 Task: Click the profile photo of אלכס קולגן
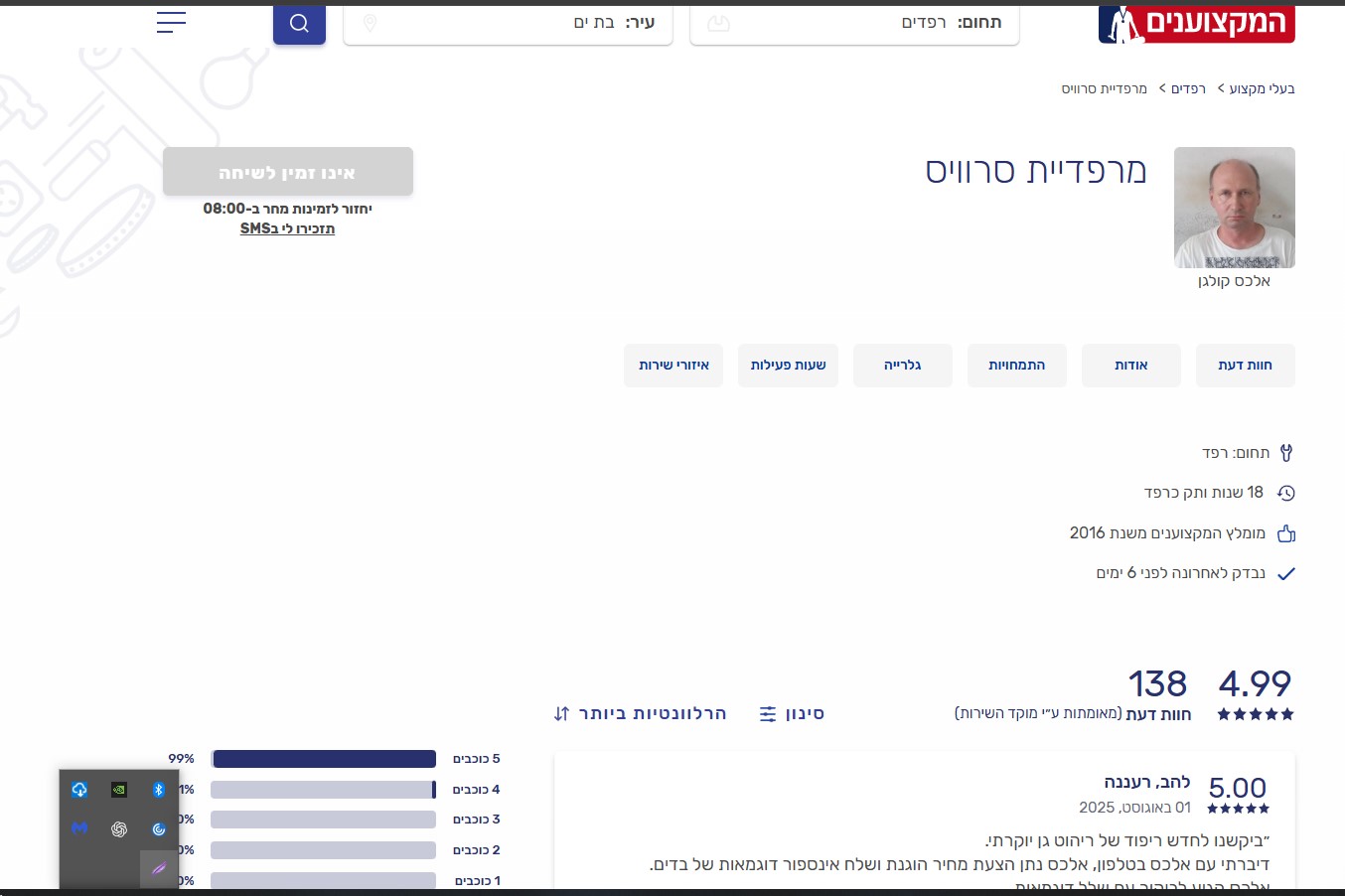[1234, 208]
